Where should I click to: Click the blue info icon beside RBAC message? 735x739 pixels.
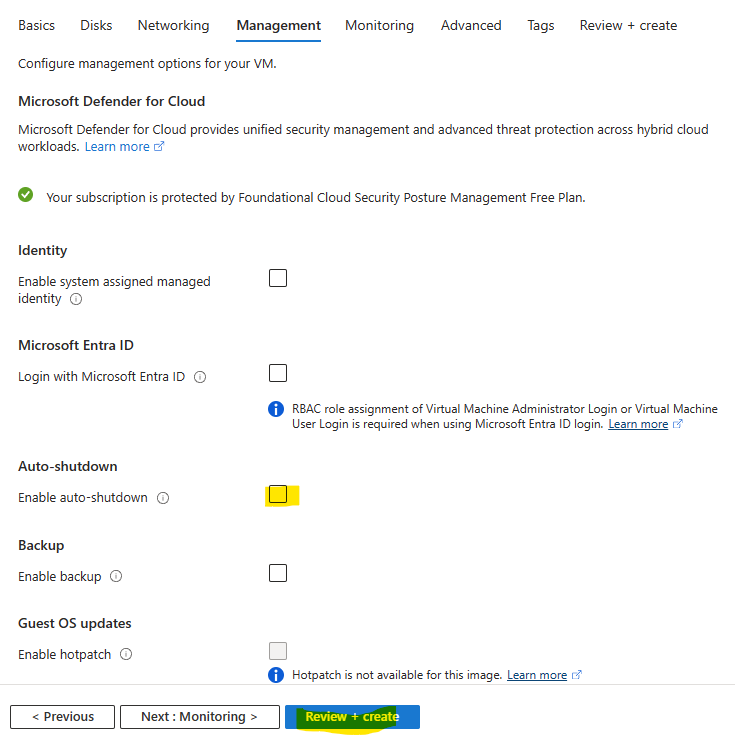[x=276, y=409]
